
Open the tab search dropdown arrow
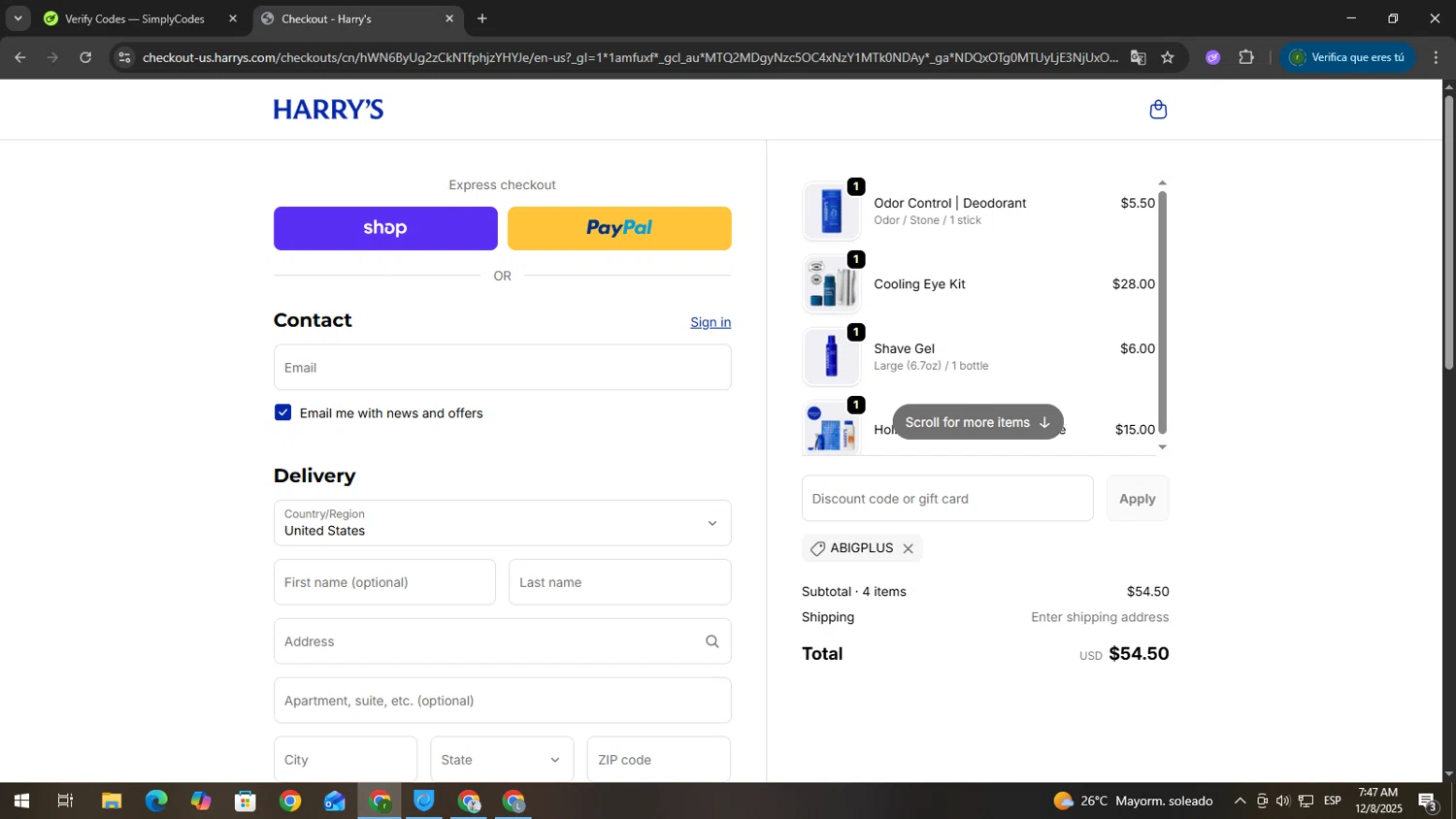click(17, 18)
